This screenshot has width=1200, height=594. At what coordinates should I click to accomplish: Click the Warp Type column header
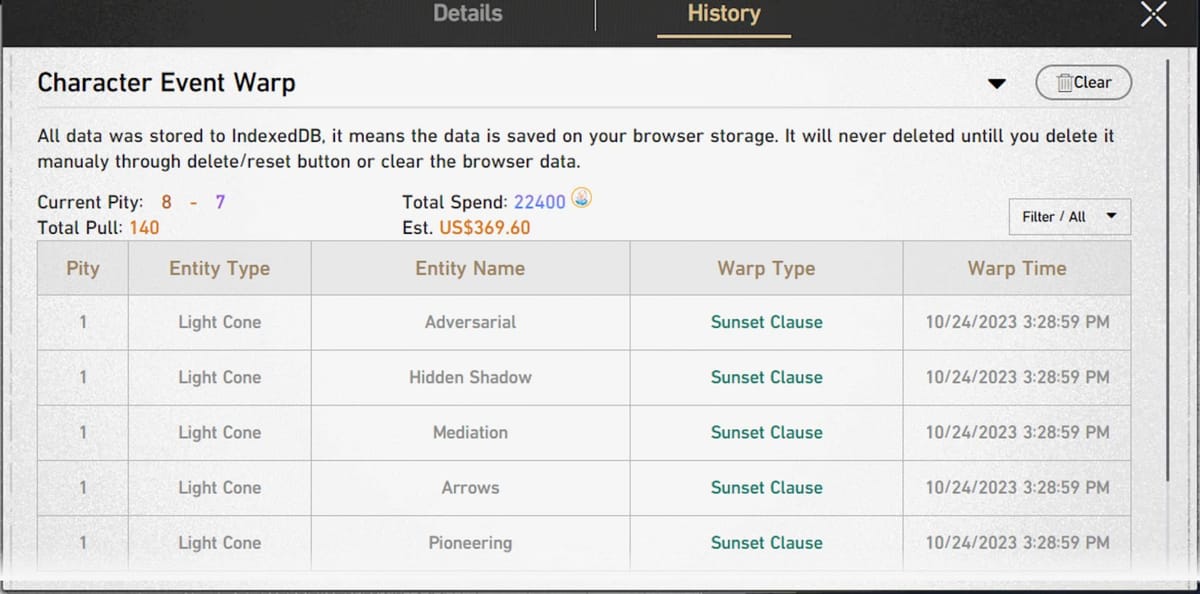(x=766, y=268)
